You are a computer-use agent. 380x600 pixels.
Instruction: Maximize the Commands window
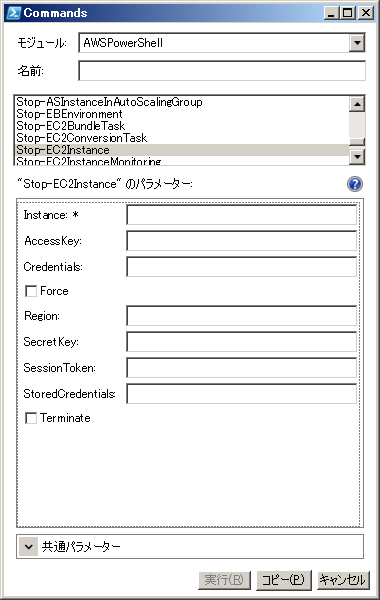click(x=347, y=13)
